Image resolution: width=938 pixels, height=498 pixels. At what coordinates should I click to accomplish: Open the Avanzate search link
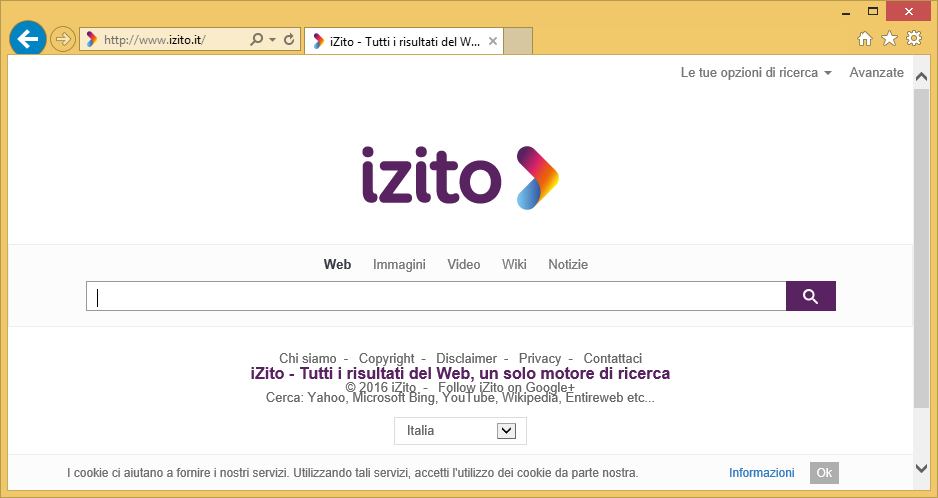pos(876,72)
